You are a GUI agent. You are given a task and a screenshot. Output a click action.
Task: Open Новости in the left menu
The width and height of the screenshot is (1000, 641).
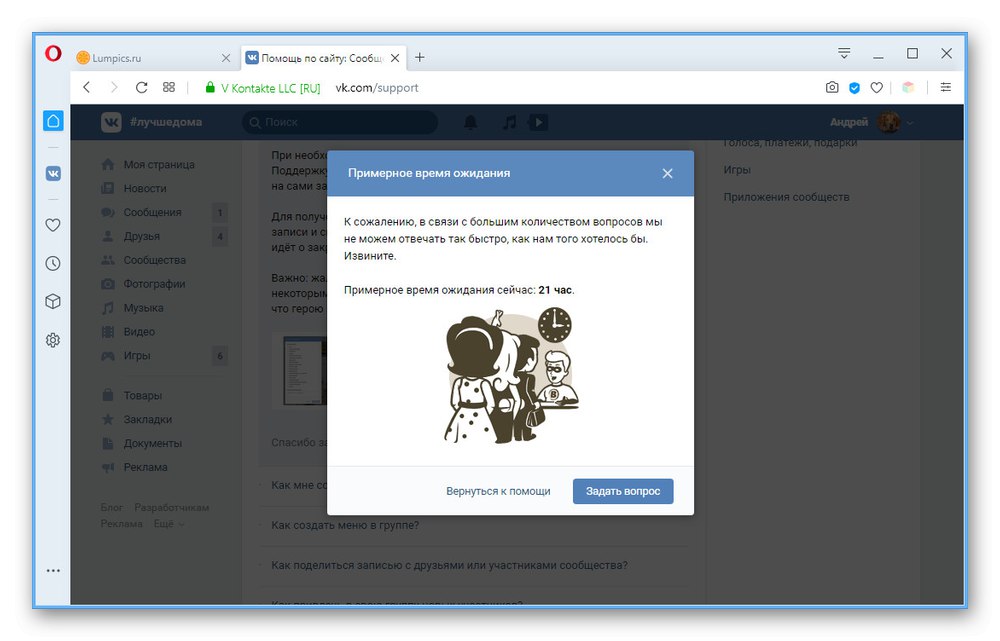click(134, 188)
